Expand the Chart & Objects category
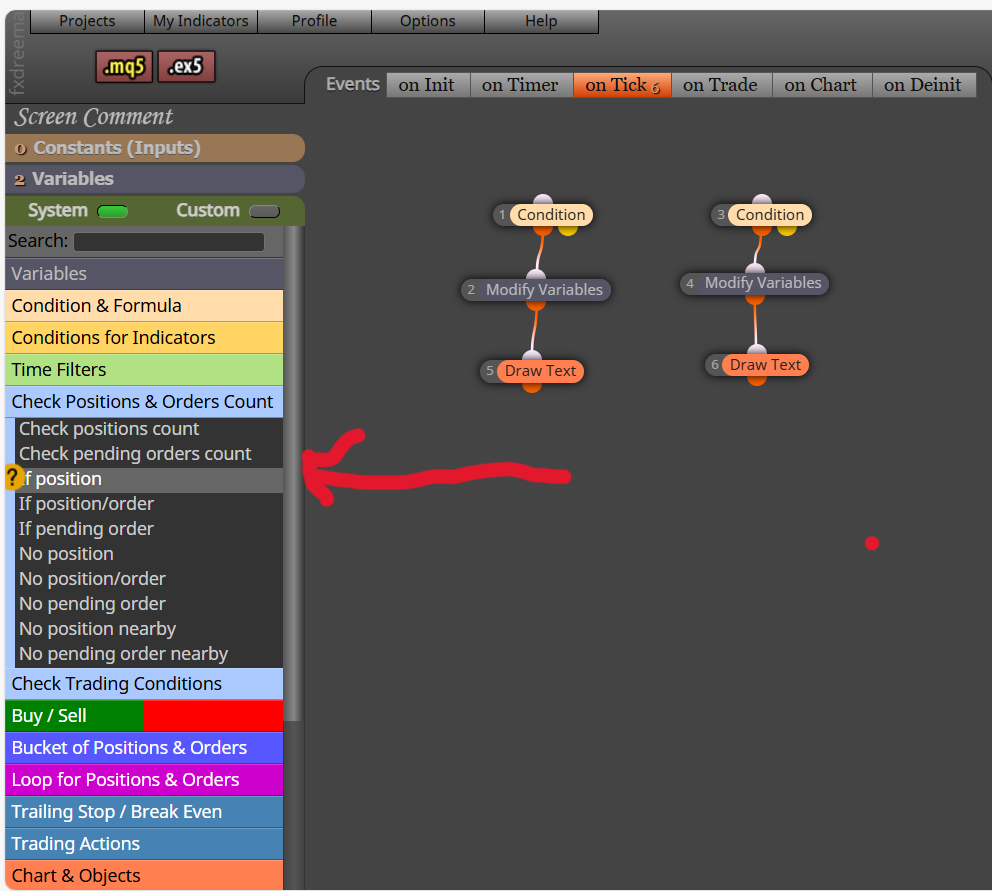 pos(144,875)
